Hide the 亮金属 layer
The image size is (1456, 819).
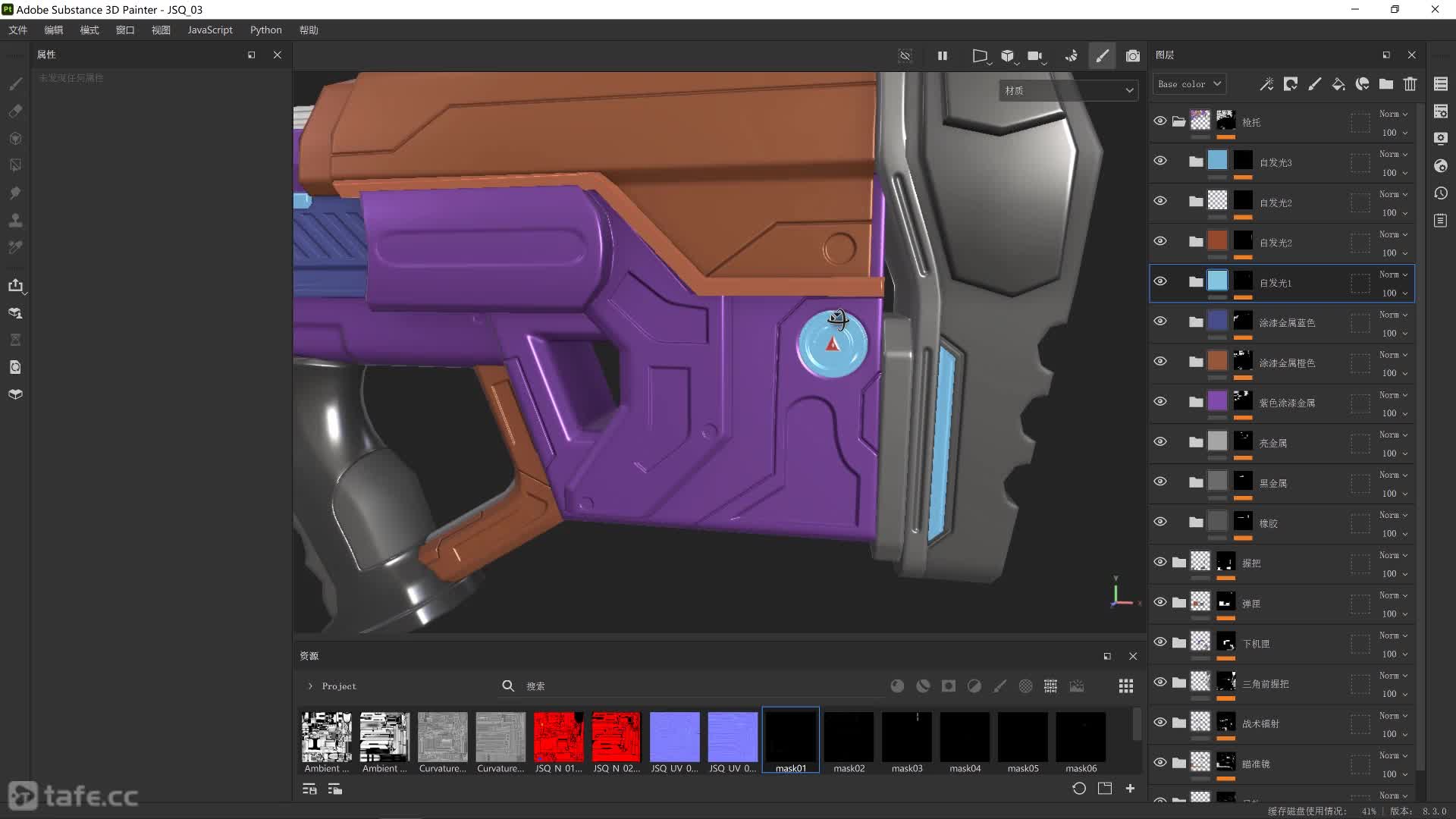[1160, 441]
